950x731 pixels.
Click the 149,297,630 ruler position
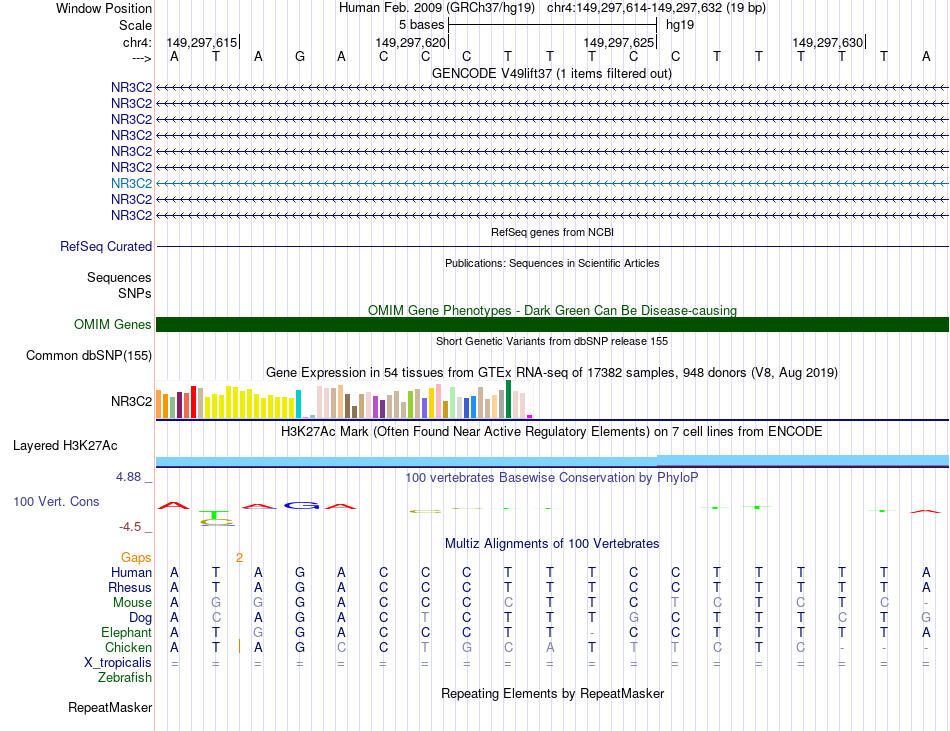click(x=828, y=42)
